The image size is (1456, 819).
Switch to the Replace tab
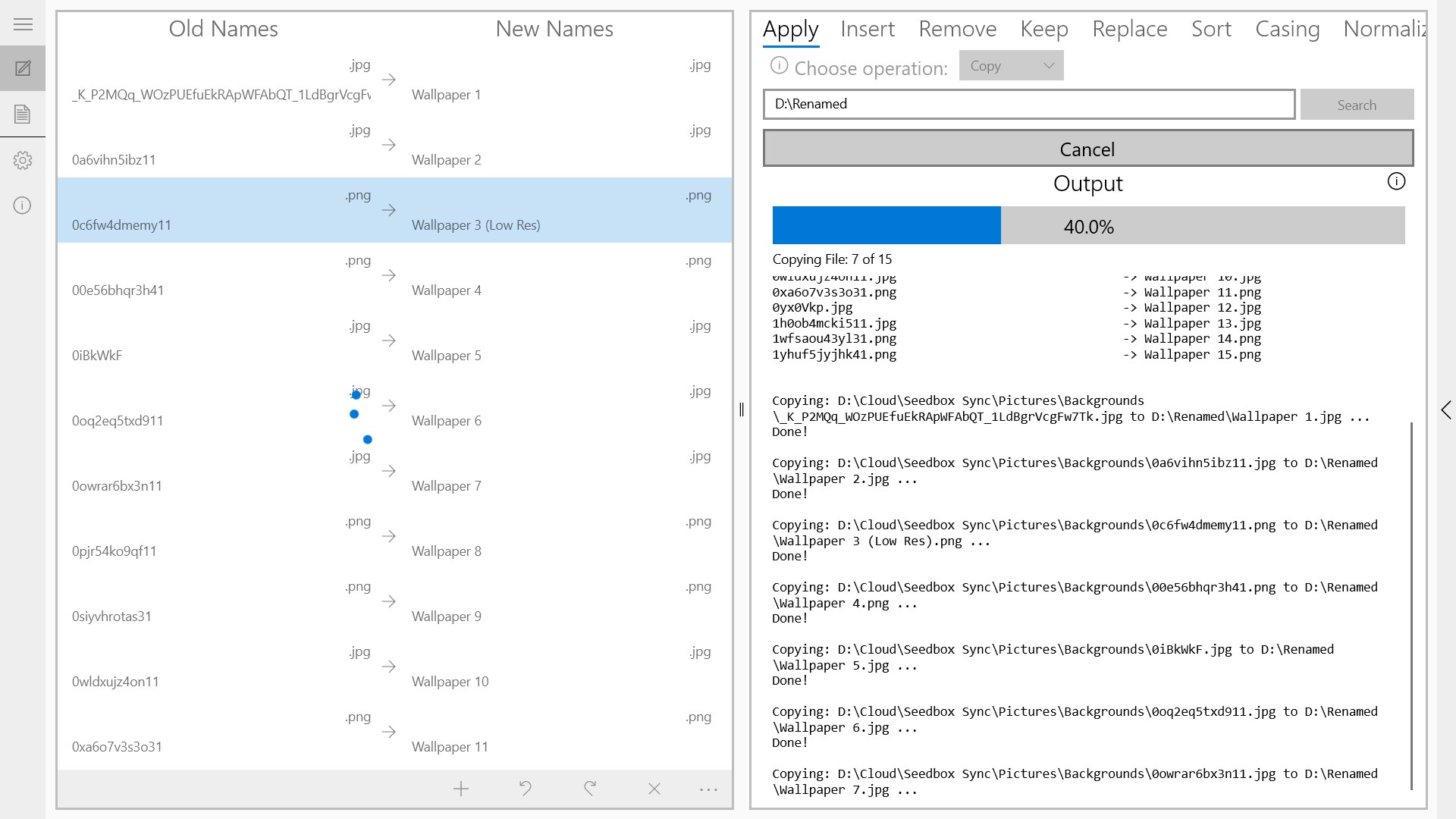(x=1129, y=29)
